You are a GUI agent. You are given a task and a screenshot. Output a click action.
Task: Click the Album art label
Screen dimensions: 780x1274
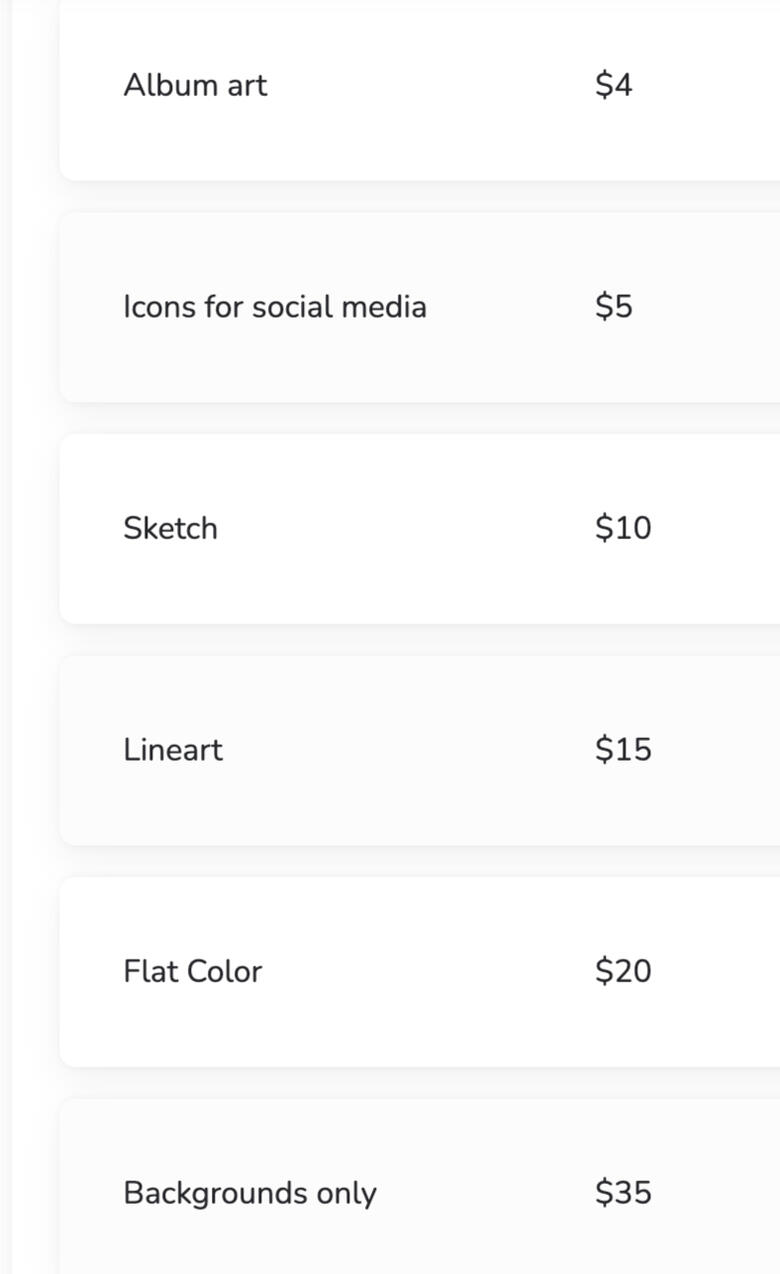tap(195, 85)
